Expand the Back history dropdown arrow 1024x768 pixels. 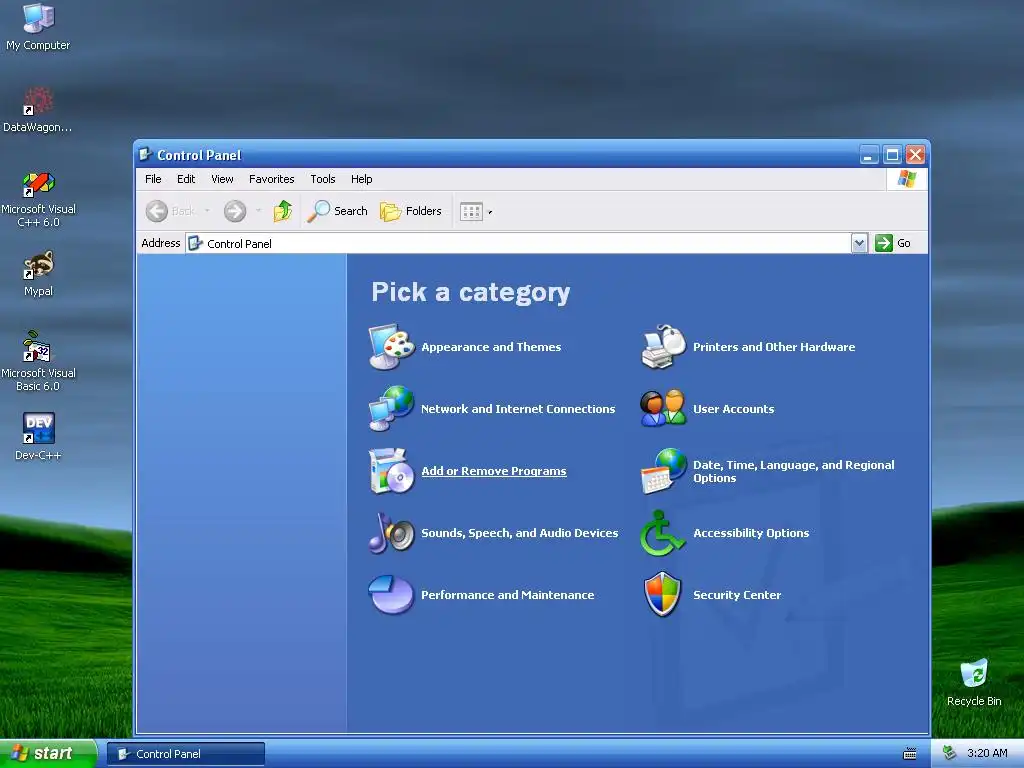(x=207, y=211)
